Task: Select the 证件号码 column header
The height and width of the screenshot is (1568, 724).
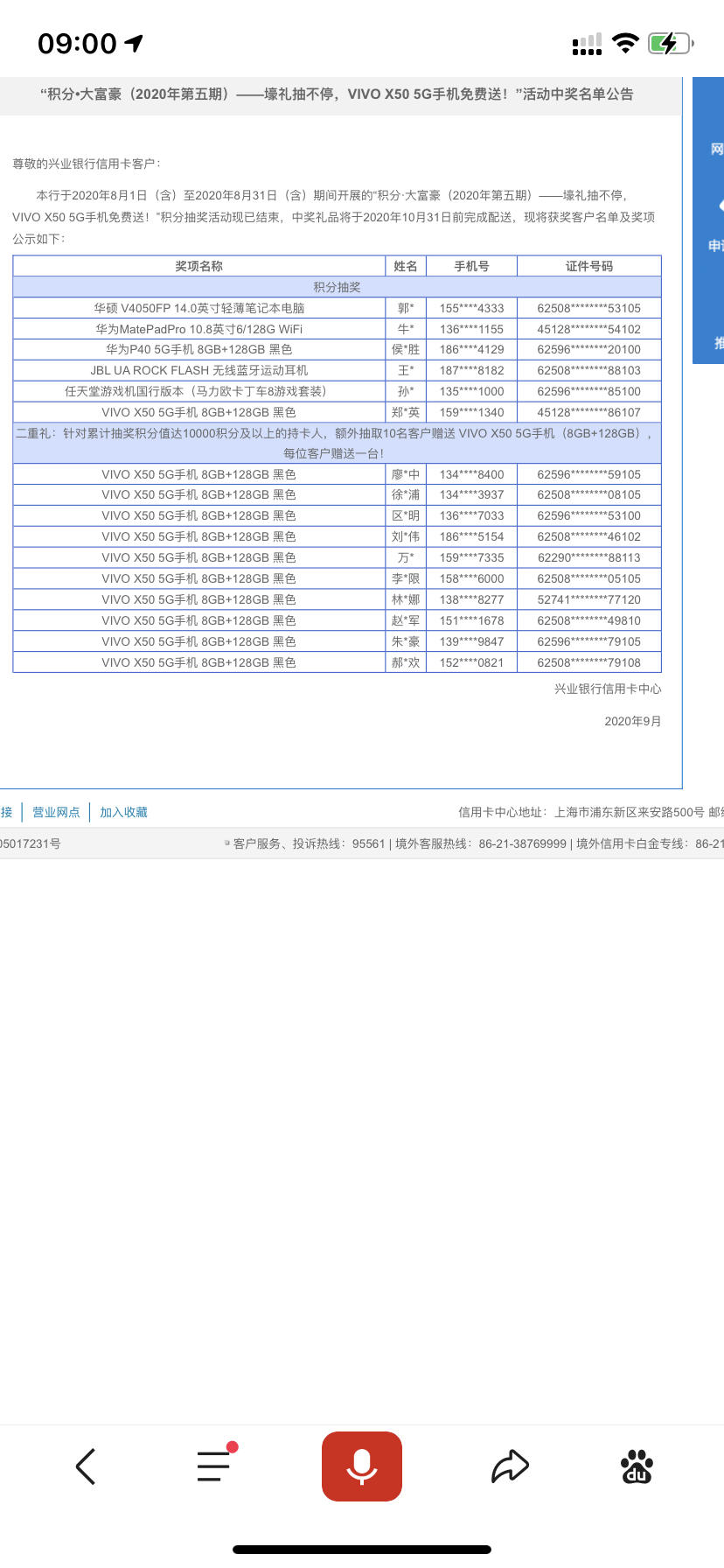Action: 589,266
